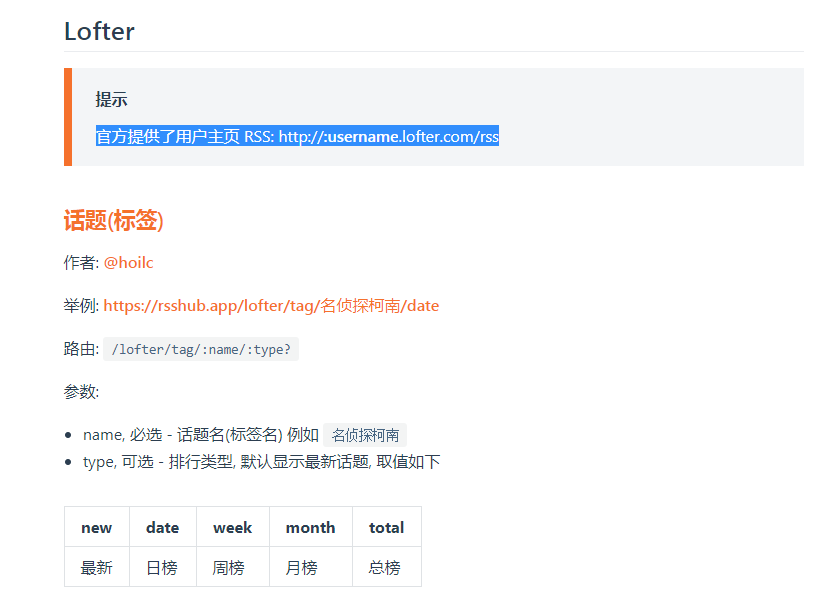Open the rsshub.app lofter tag example link
Screen dimensions: 829x603
click(271, 305)
